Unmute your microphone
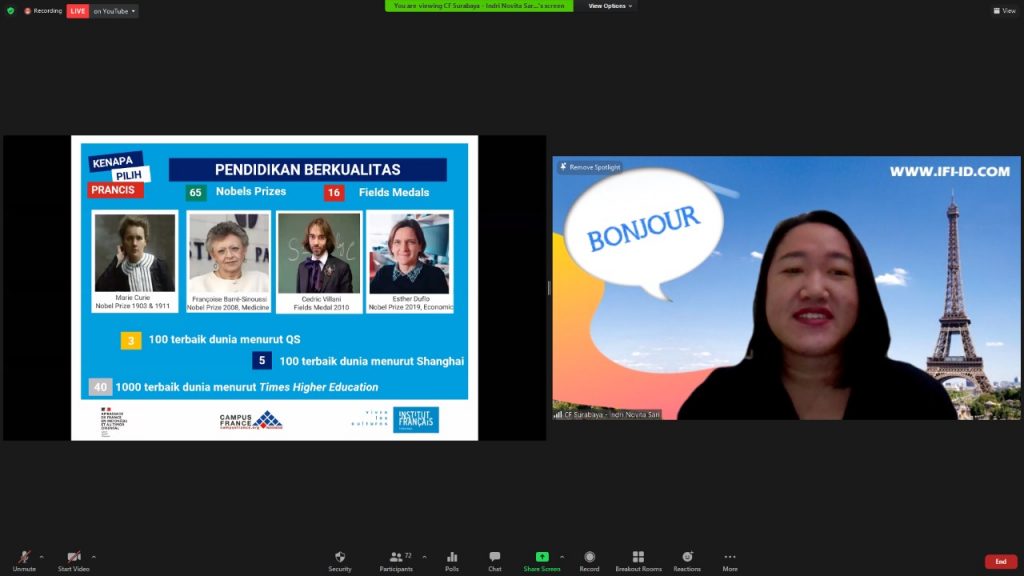Image resolution: width=1024 pixels, height=576 pixels. pyautogui.click(x=22, y=558)
